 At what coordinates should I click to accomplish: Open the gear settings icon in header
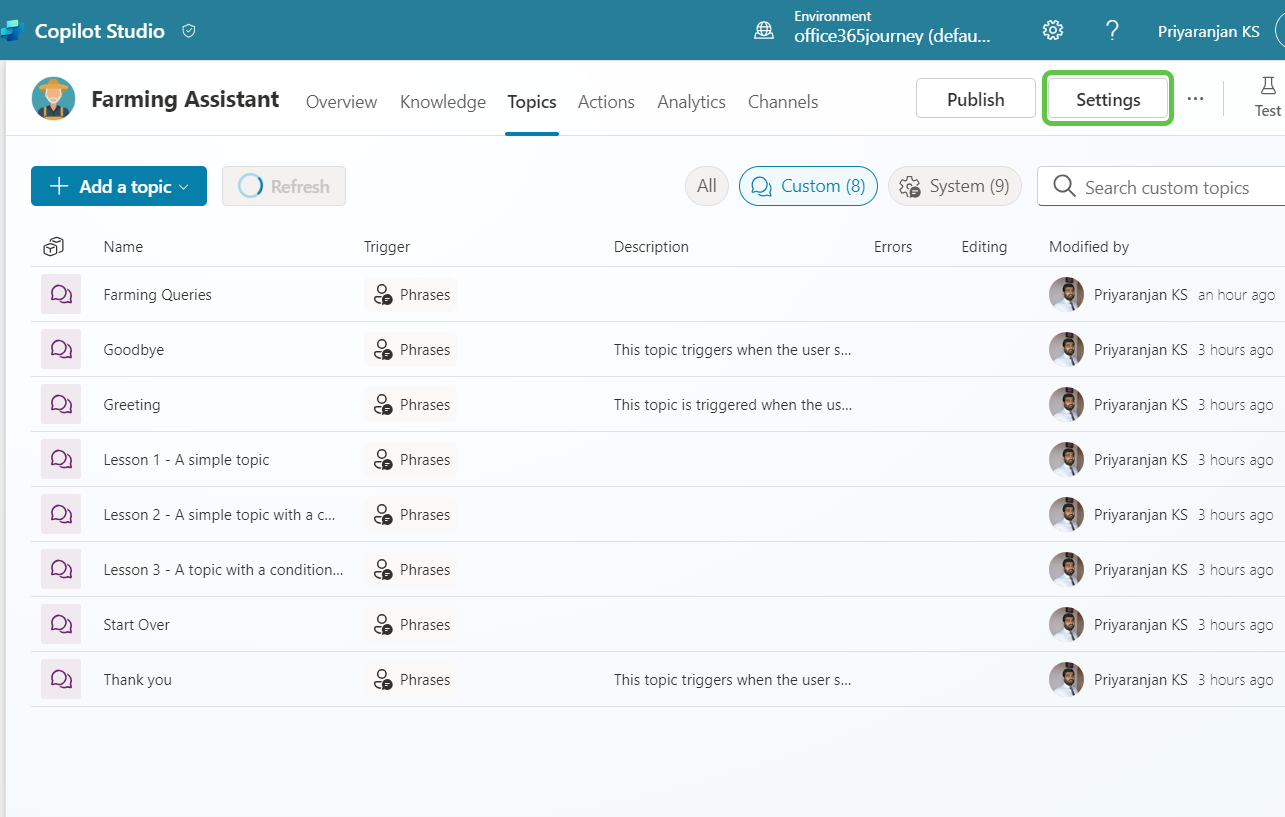1052,30
